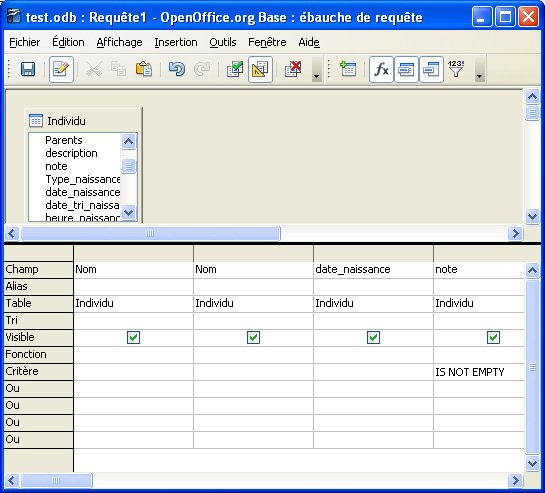Screen dimensions: 545x493
Task: Click Champ cell containing note
Action: tap(479, 269)
